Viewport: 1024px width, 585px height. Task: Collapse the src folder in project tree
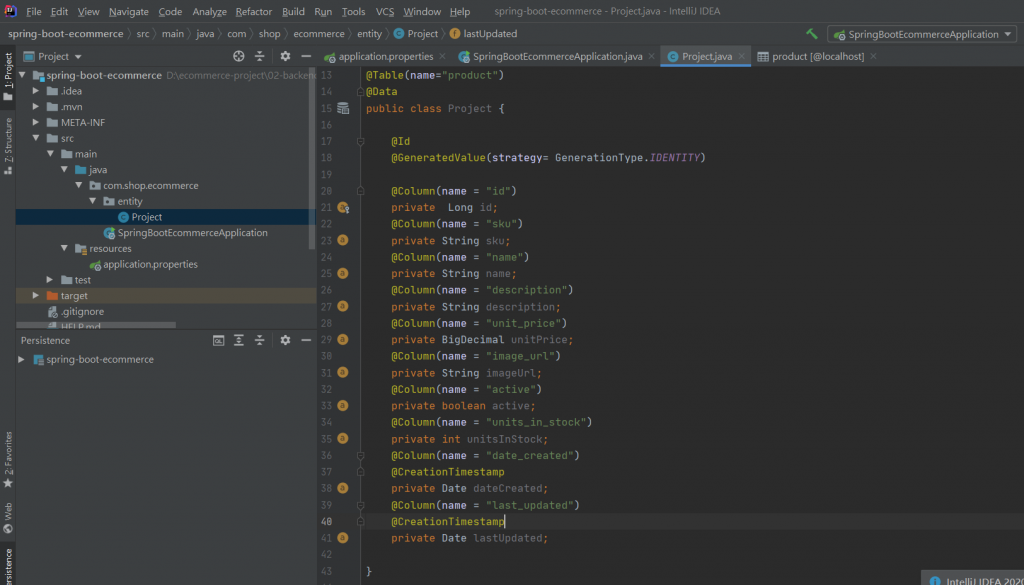(37, 139)
